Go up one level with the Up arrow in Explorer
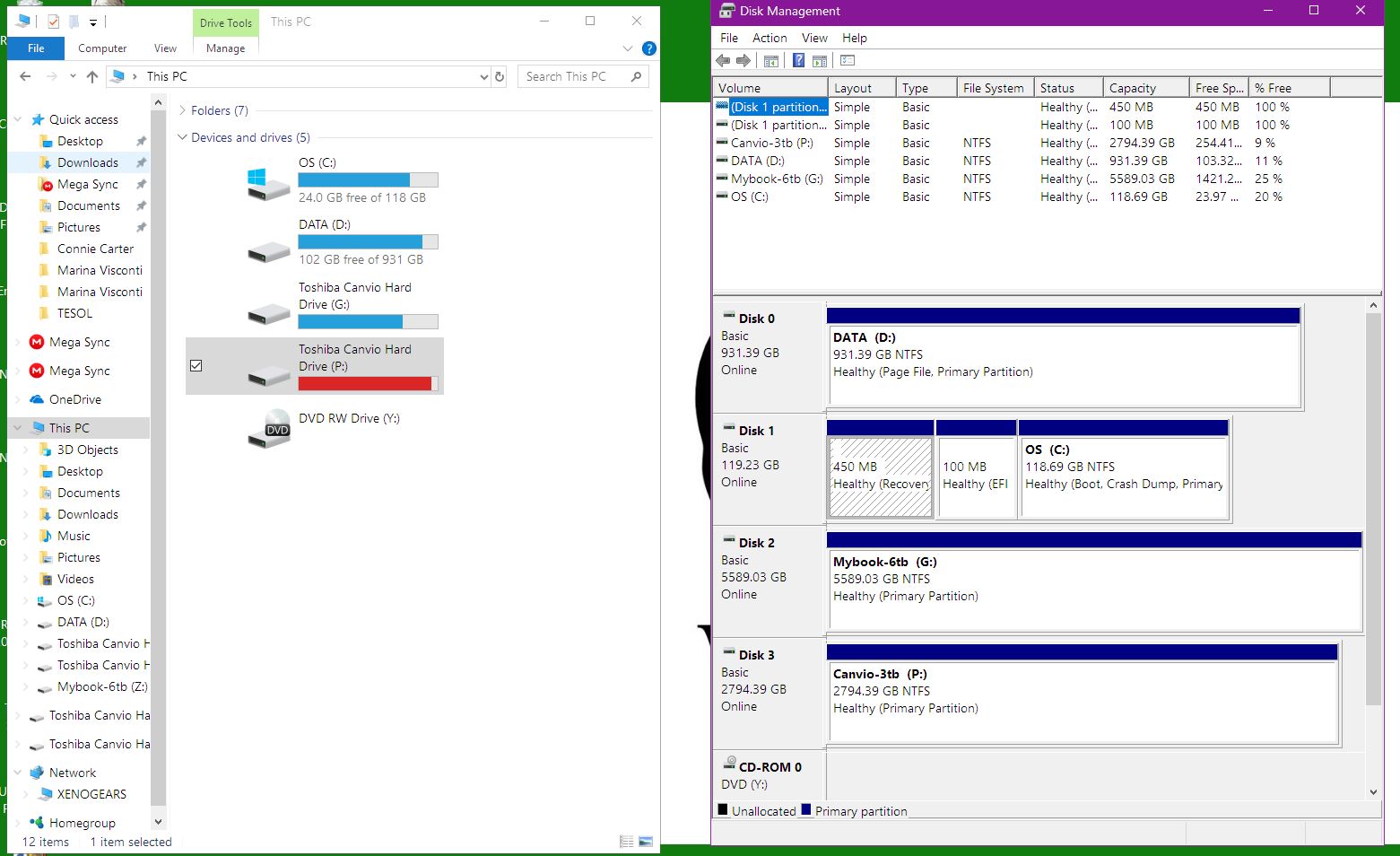This screenshot has width=1400, height=856. click(x=92, y=76)
